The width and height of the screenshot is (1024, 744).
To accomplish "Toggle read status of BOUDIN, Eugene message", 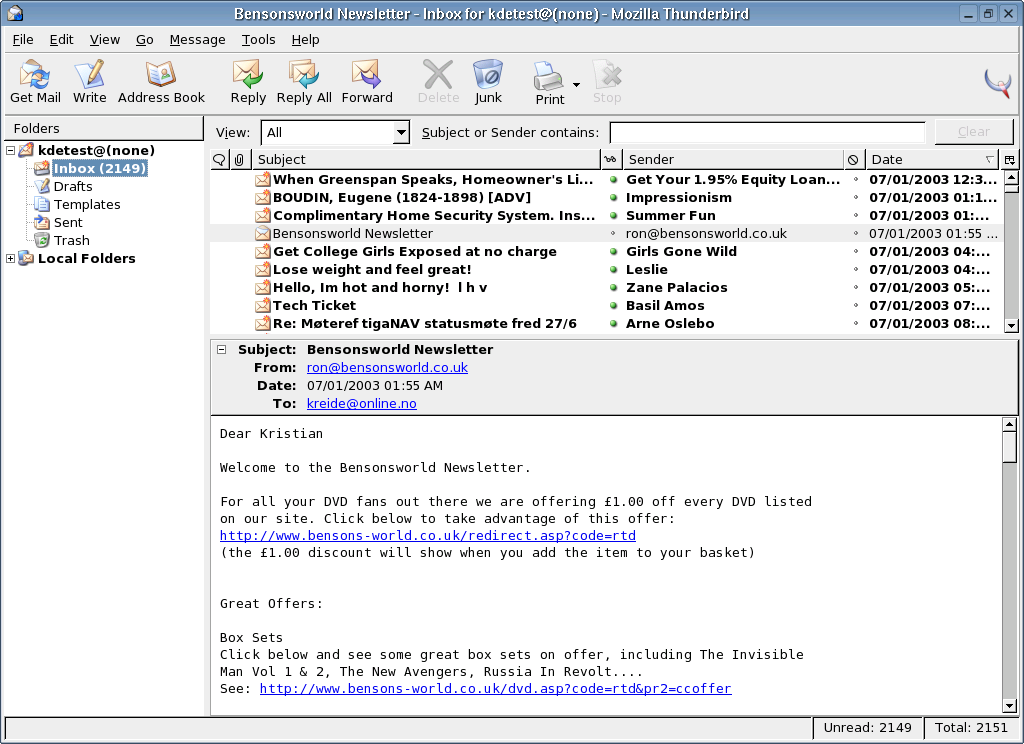I will coord(613,198).
